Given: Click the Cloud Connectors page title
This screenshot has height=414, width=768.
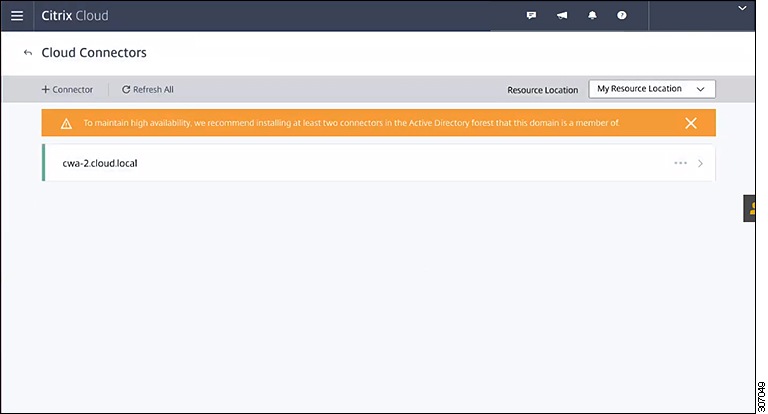Looking at the screenshot, I should click(x=94, y=52).
